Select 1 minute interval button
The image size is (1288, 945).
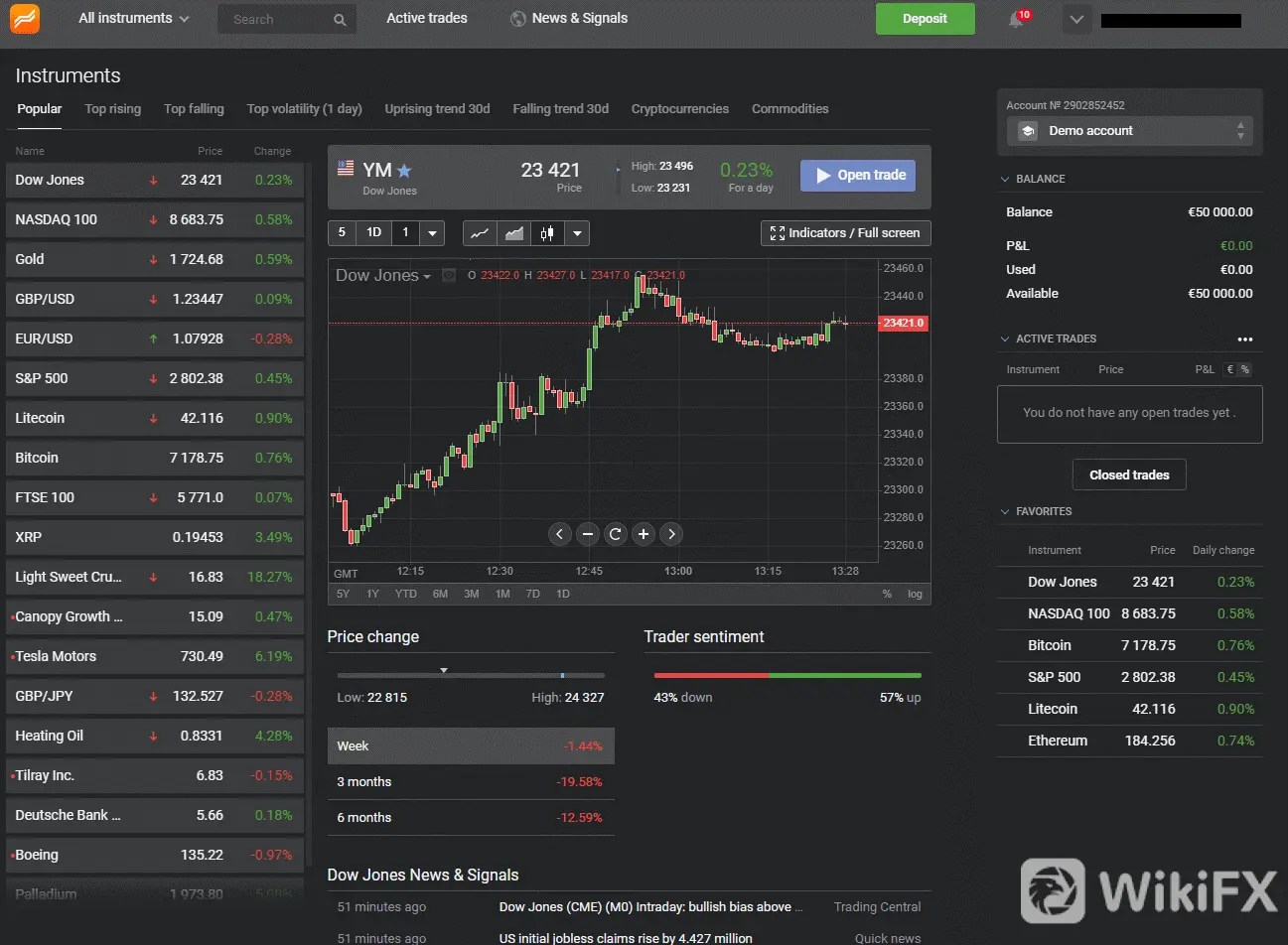(405, 233)
